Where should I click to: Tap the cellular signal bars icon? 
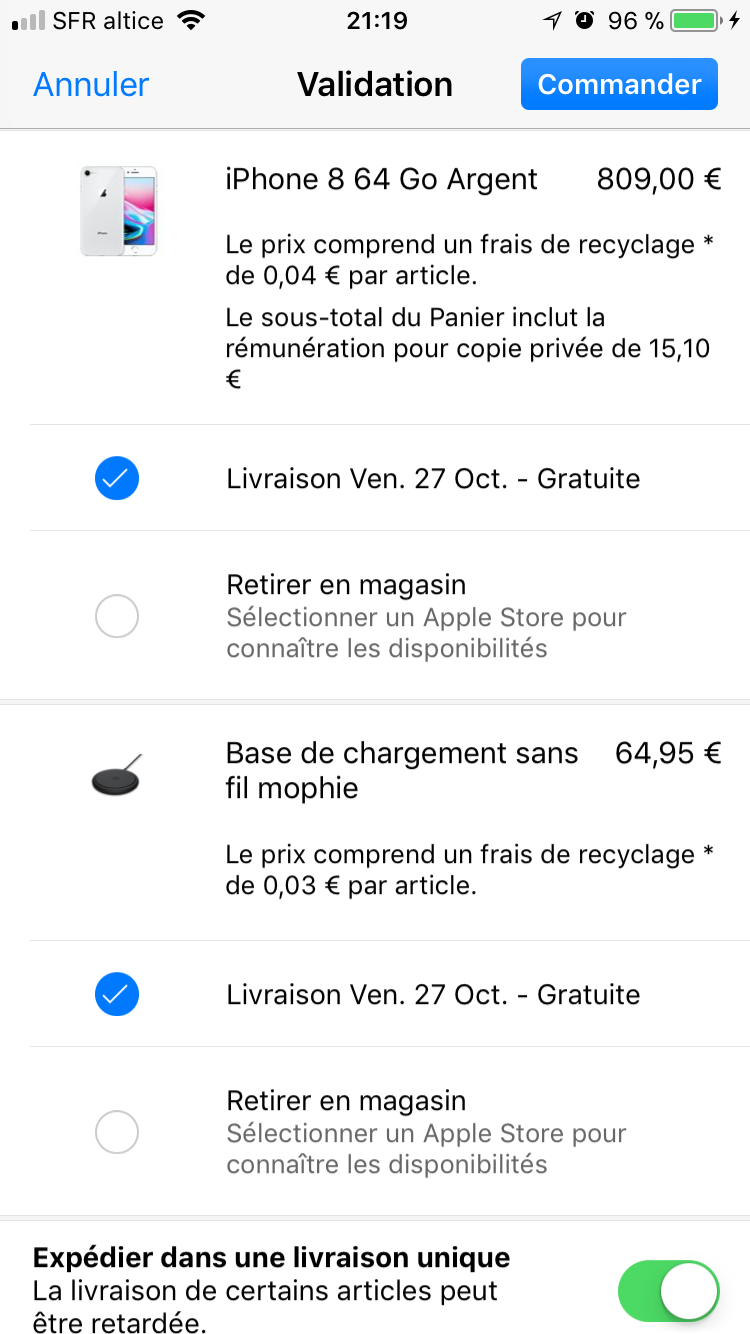pyautogui.click(x=28, y=20)
